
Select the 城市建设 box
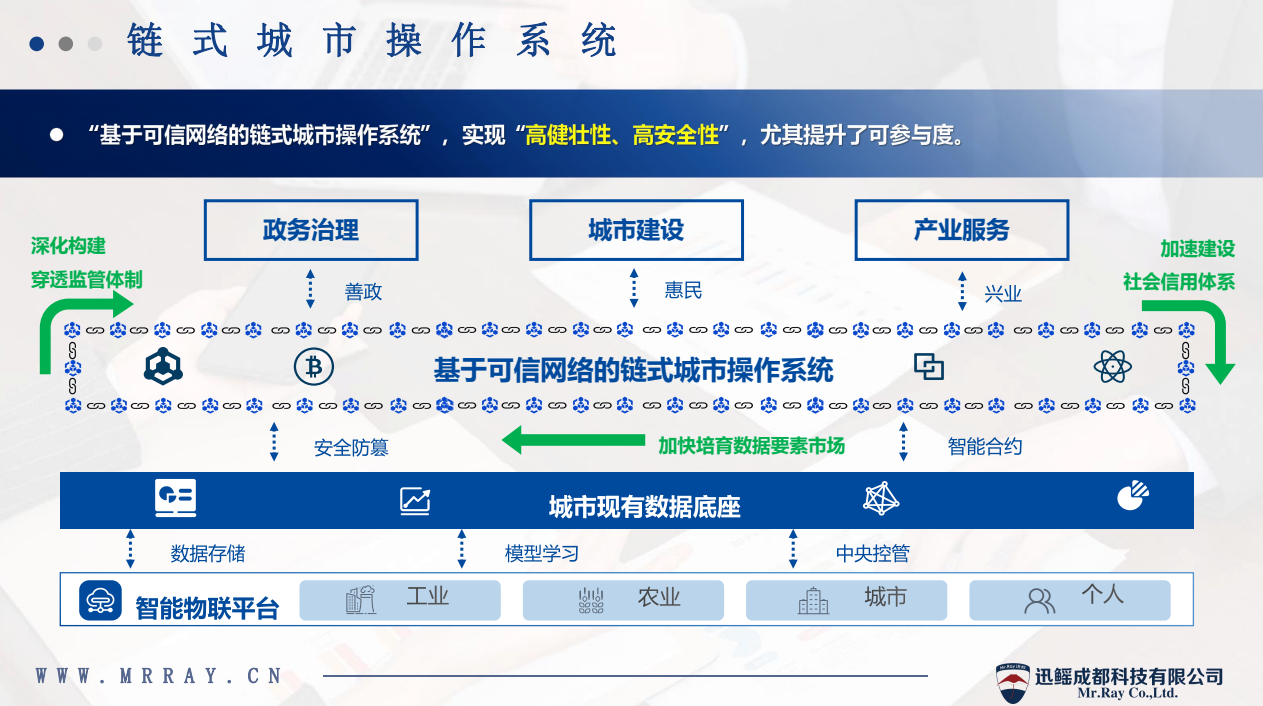636,230
